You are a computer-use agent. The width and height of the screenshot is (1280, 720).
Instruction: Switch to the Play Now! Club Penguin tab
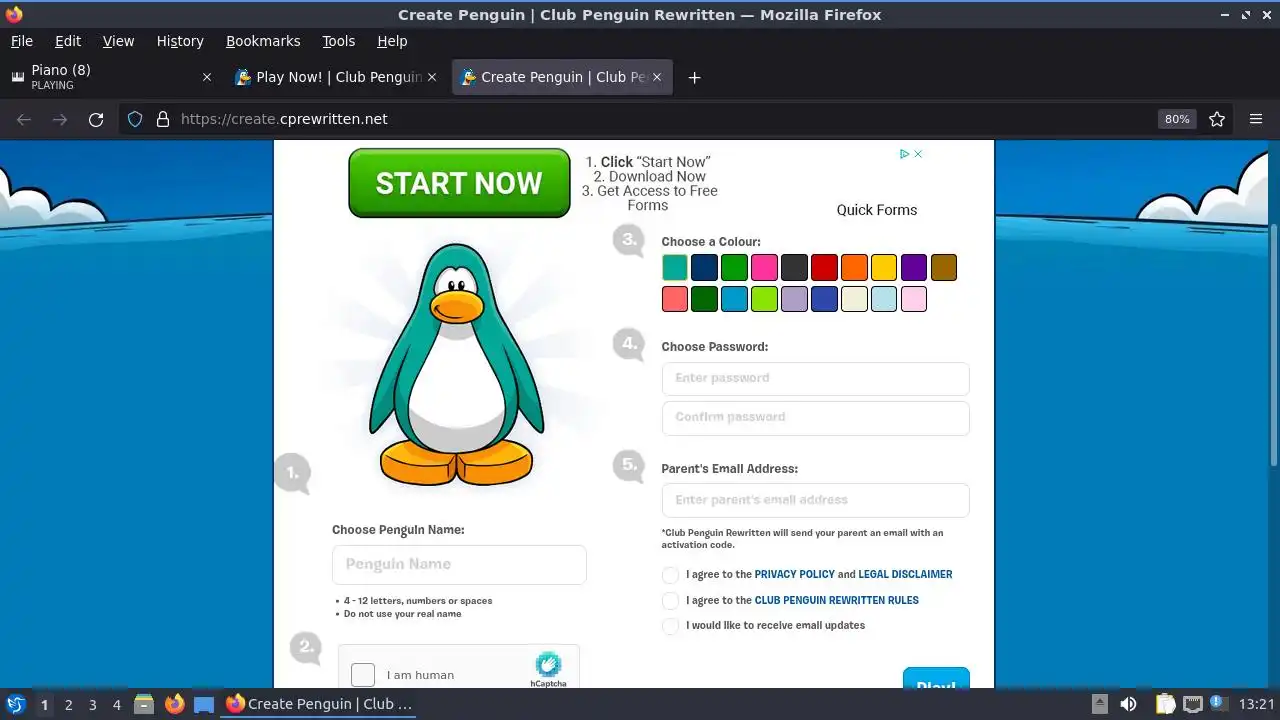point(335,77)
